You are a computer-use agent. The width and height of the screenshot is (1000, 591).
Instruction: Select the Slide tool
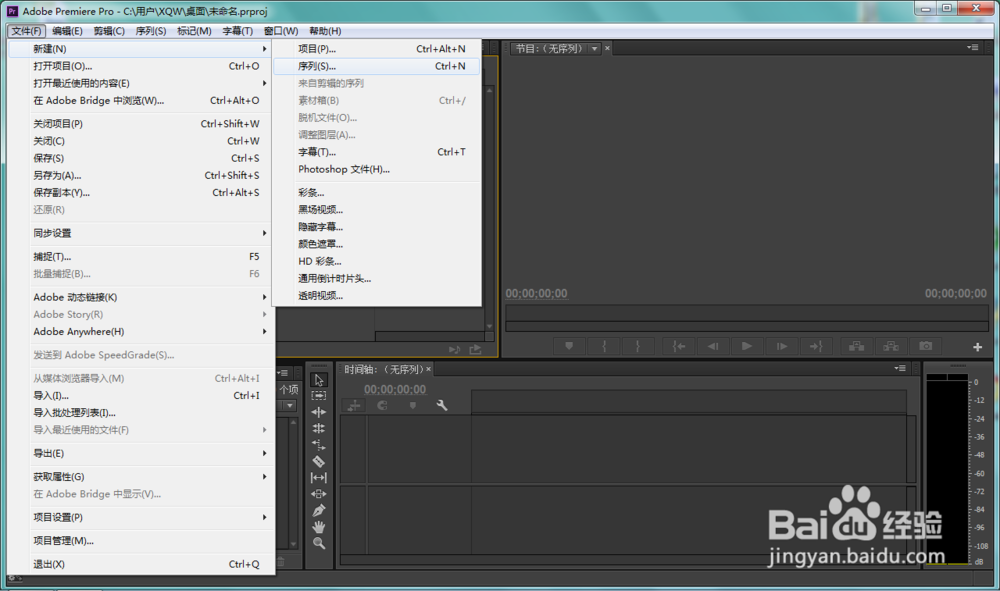pyautogui.click(x=319, y=494)
